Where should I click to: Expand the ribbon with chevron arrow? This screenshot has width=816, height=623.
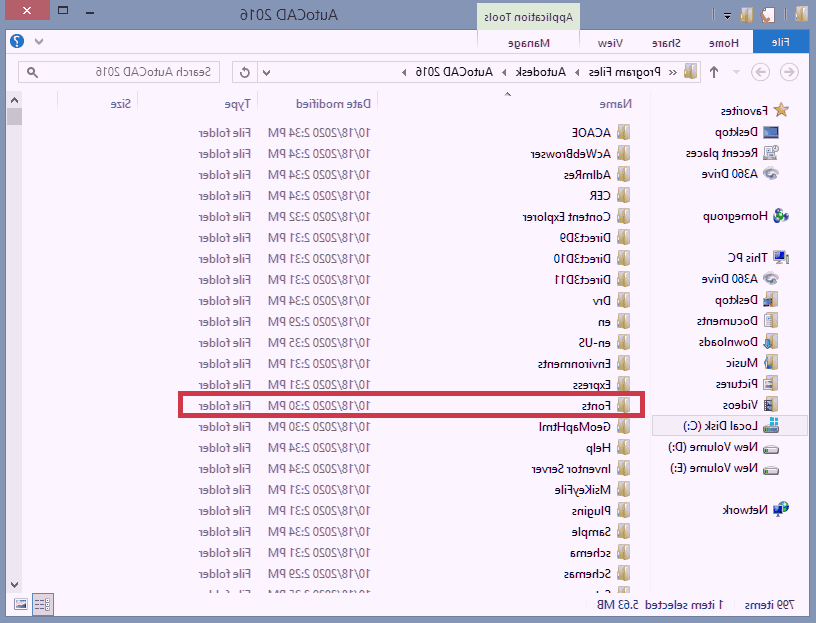[x=39, y=41]
